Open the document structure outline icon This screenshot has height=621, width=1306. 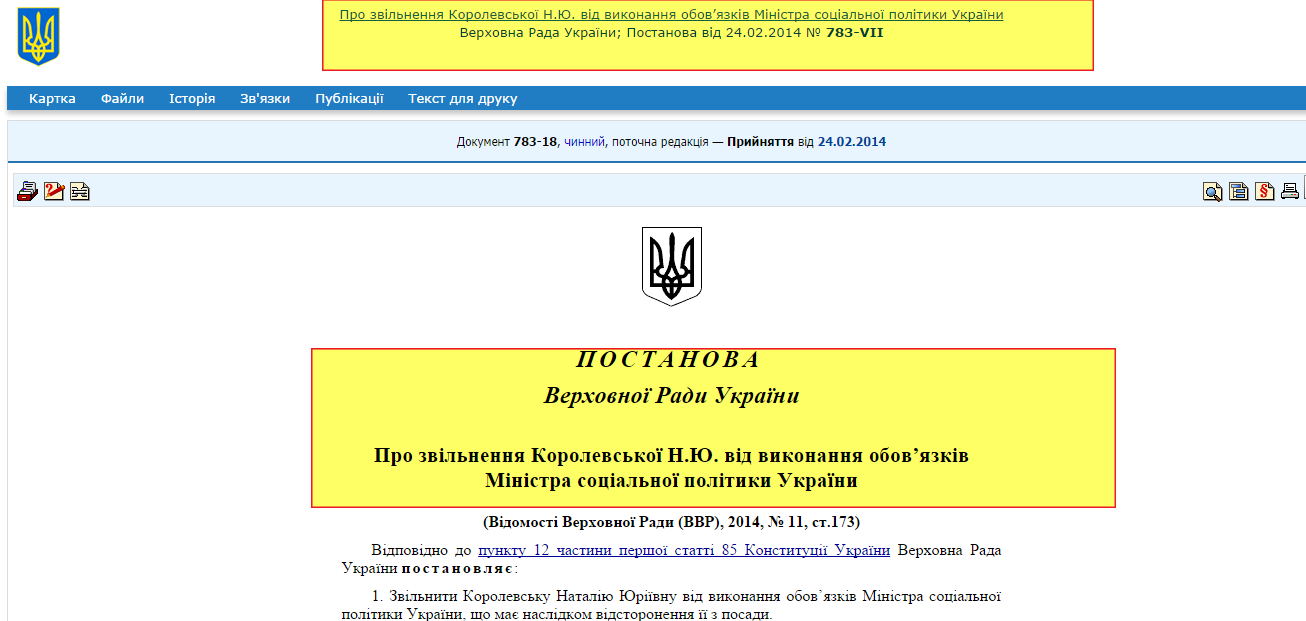pos(1237,191)
